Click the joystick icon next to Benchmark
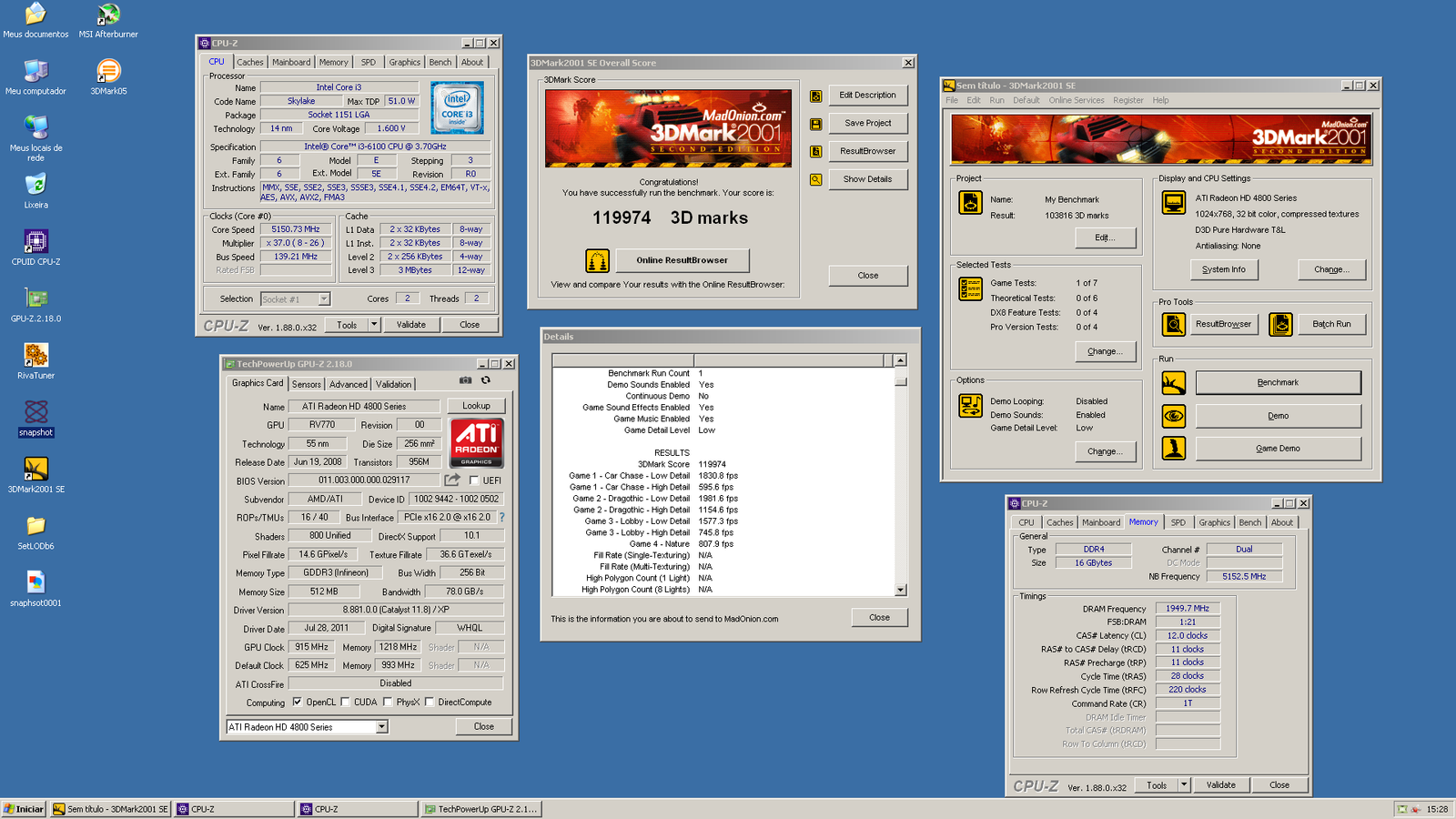The image size is (1456, 819). pyautogui.click(x=1173, y=382)
